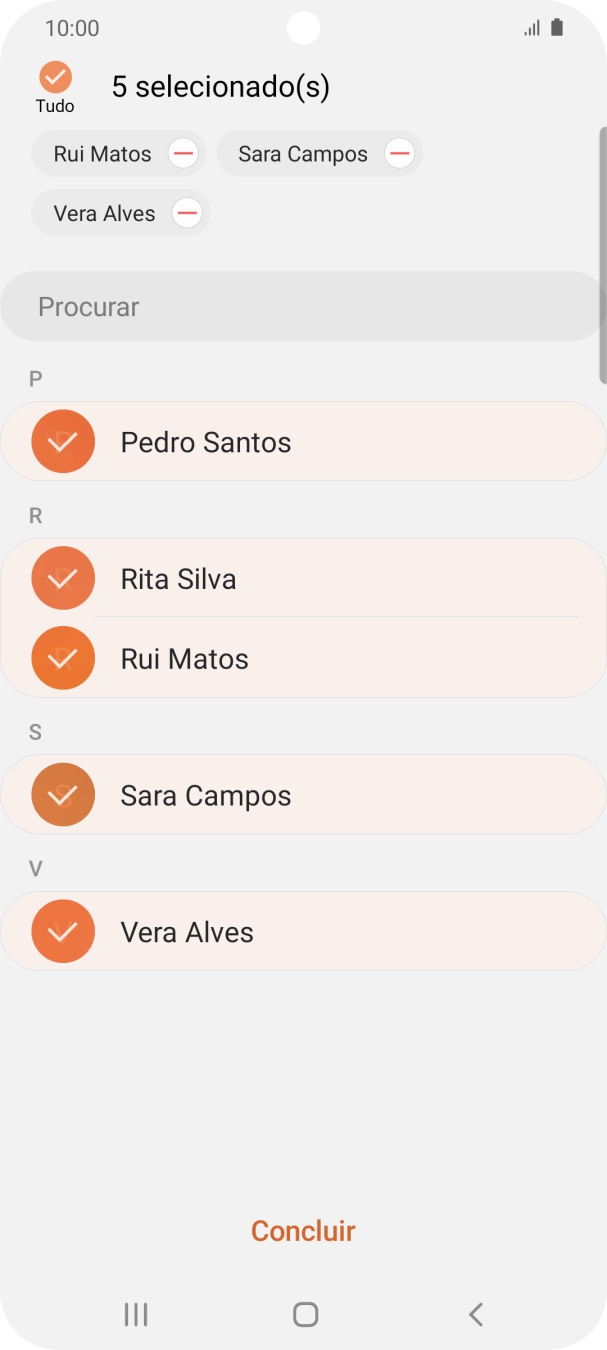Deselect Sara Campos's checkbox
This screenshot has height=1350, width=607.
click(62, 794)
